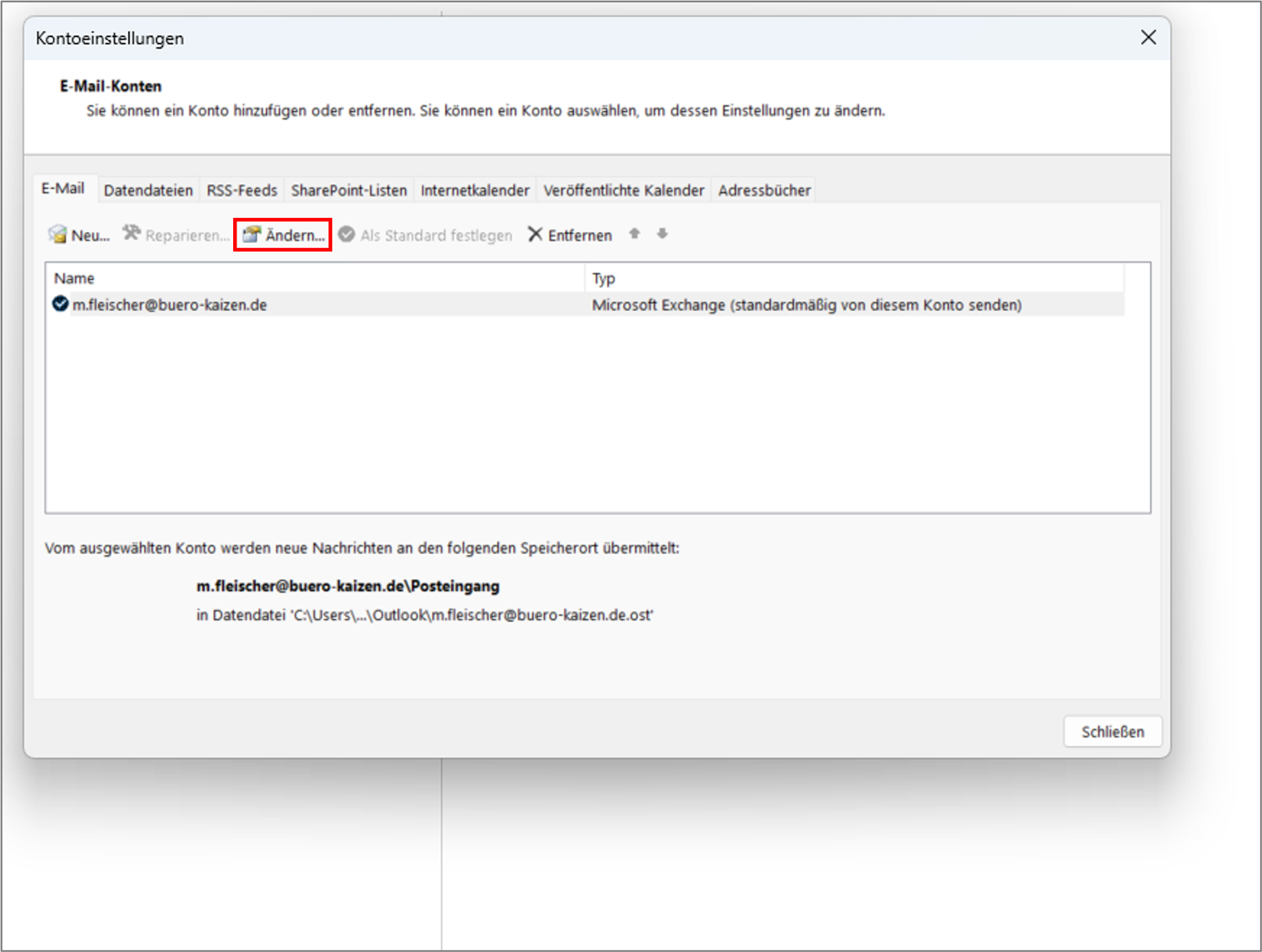
Task: Open the Veröffentlichte Kalender tab
Action: (623, 191)
